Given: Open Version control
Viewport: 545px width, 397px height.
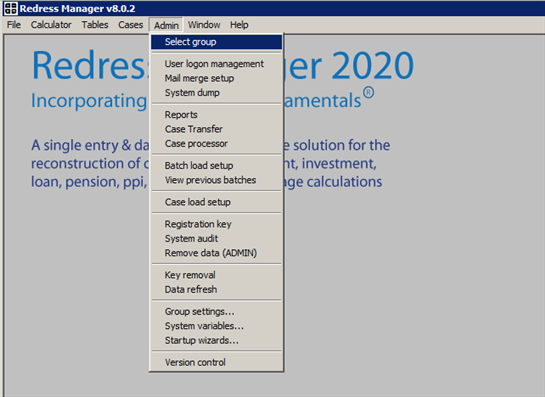Looking at the screenshot, I should pos(217,363).
